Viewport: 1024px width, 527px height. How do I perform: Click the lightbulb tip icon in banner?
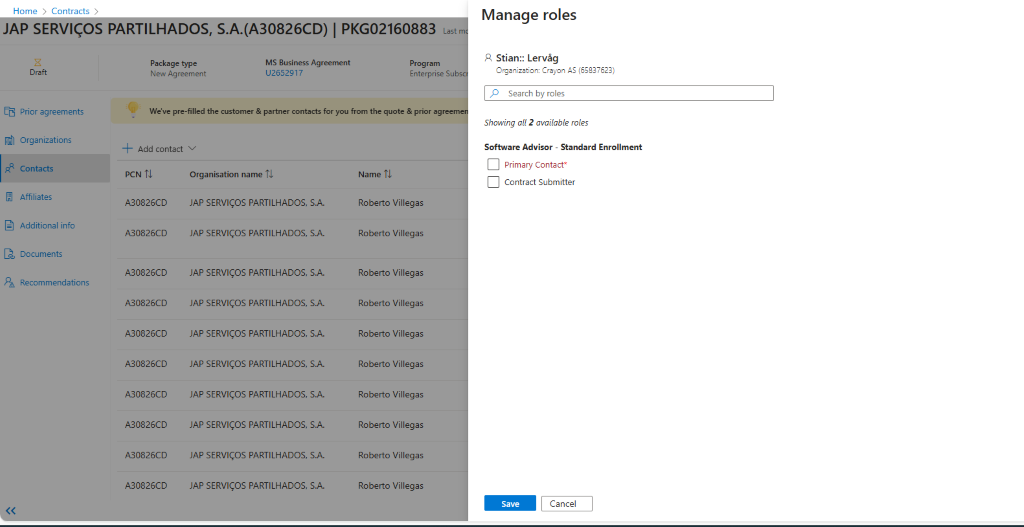coord(133,109)
